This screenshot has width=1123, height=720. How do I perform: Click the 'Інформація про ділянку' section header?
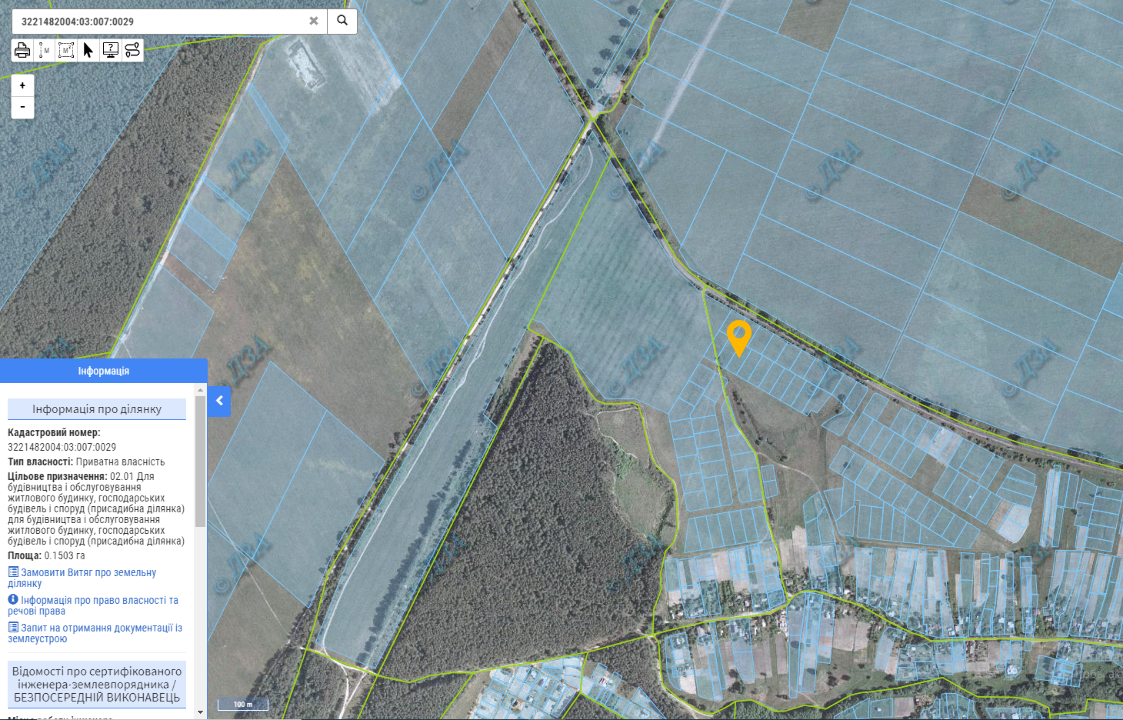coord(97,409)
